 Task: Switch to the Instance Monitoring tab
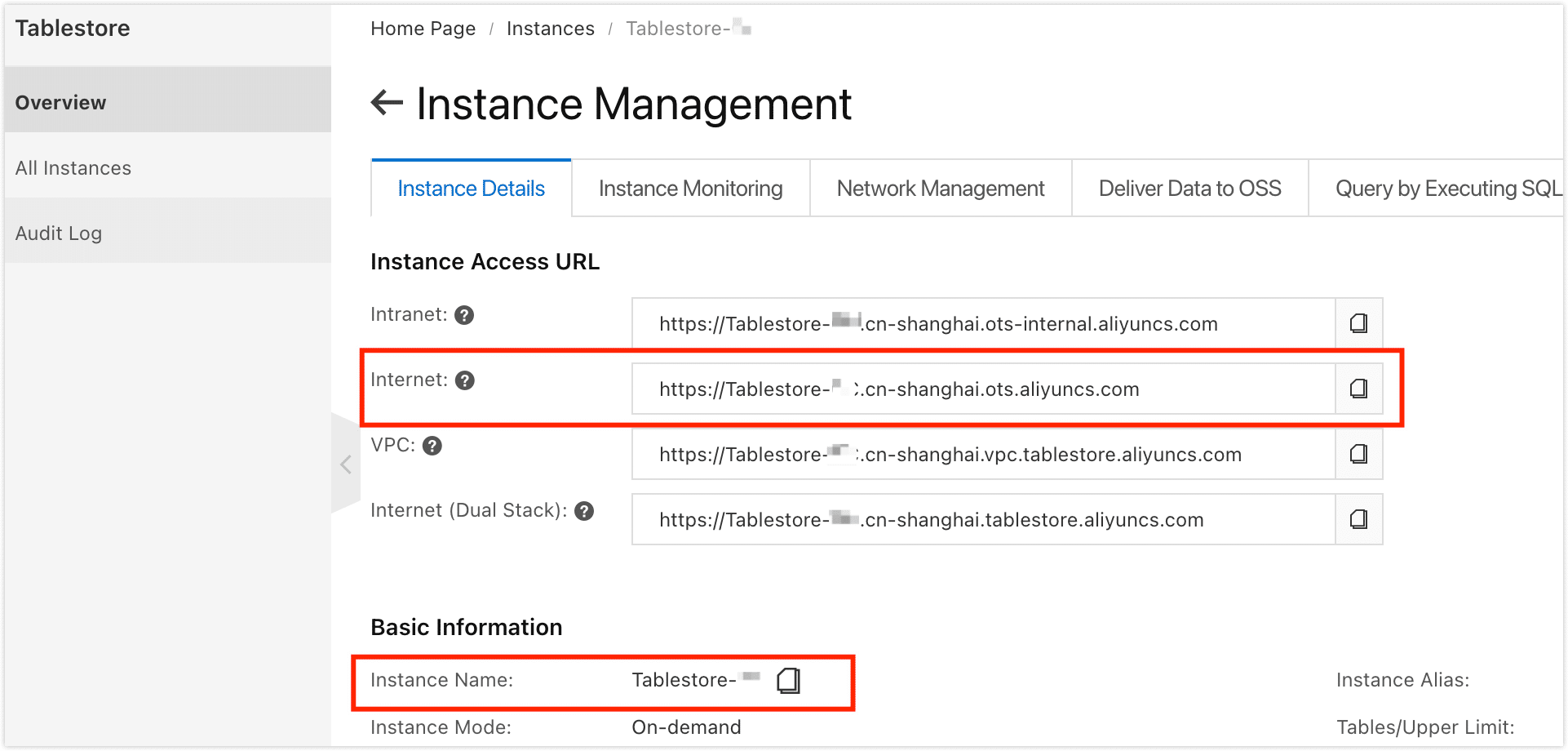689,188
